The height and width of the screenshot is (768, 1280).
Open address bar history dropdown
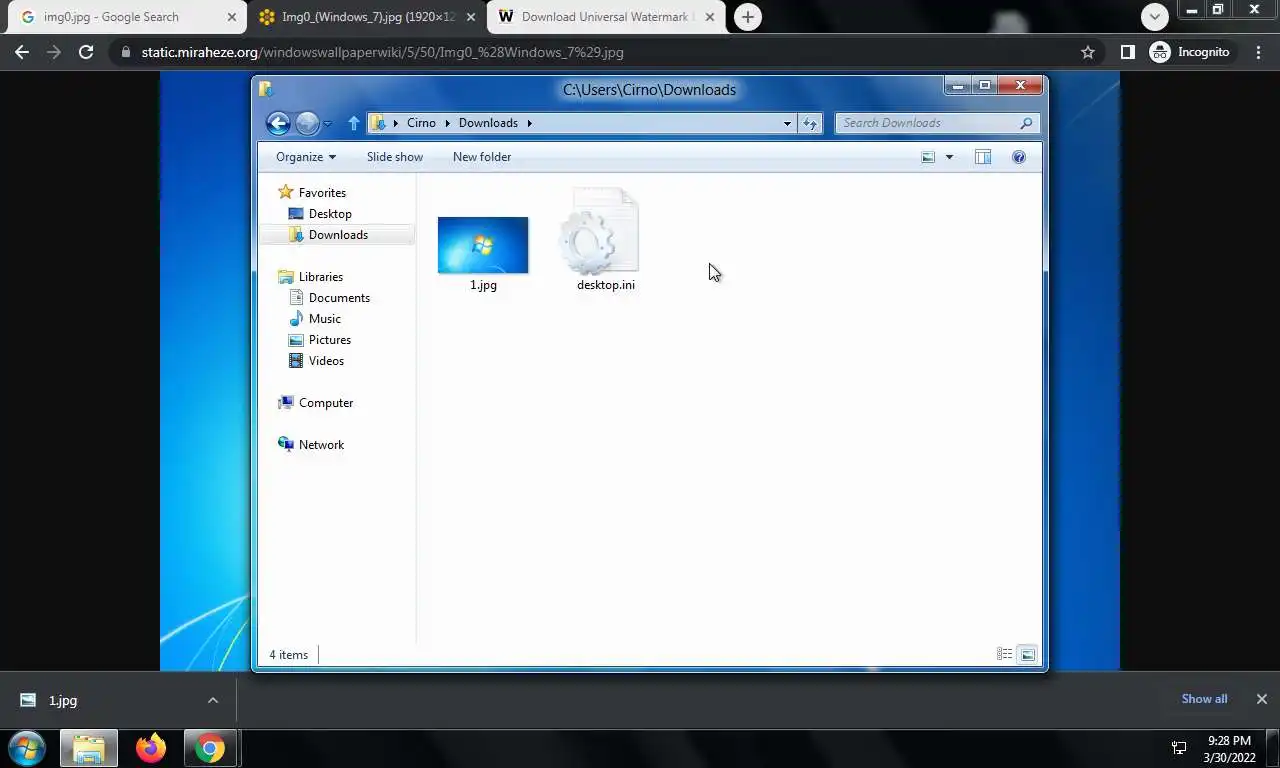tap(787, 123)
